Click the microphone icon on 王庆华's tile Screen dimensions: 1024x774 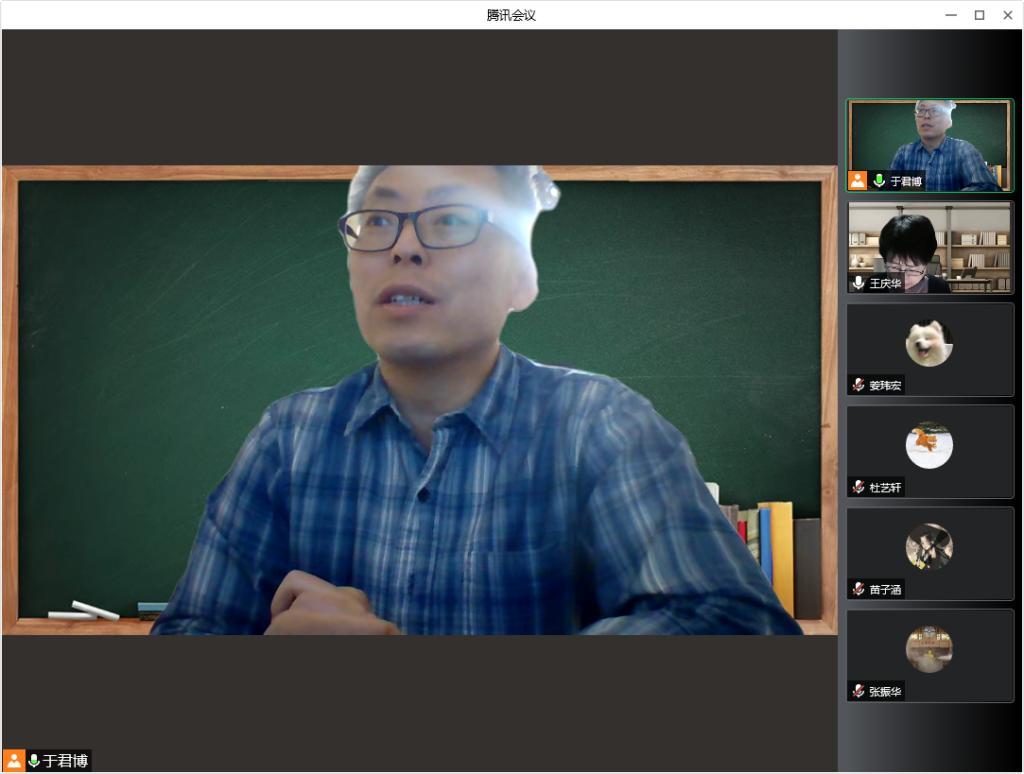pos(858,283)
